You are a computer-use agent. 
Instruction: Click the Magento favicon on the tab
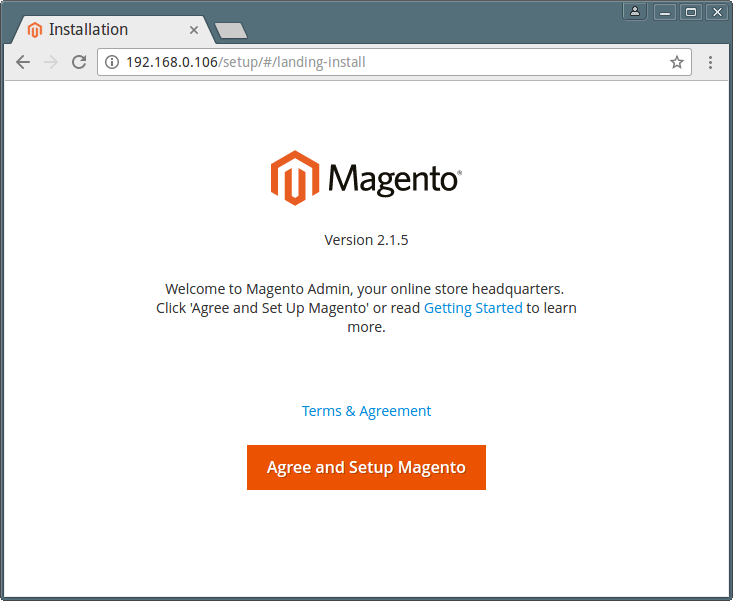(x=35, y=29)
